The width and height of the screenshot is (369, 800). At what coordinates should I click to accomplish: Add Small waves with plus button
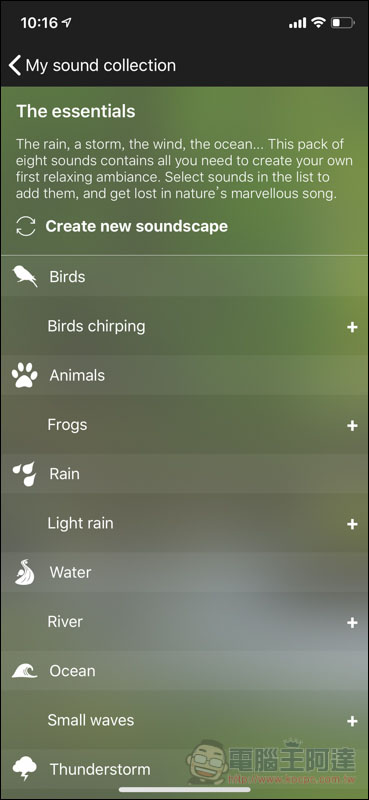[352, 720]
